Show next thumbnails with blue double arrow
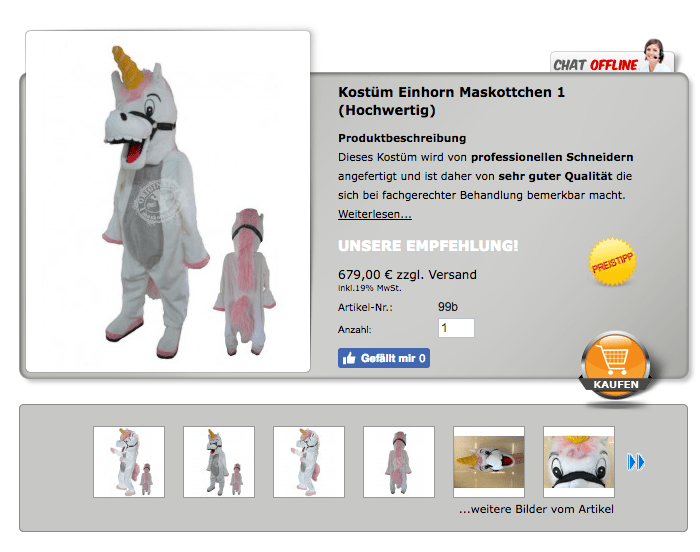This screenshot has height=552, width=700. pos(636,462)
